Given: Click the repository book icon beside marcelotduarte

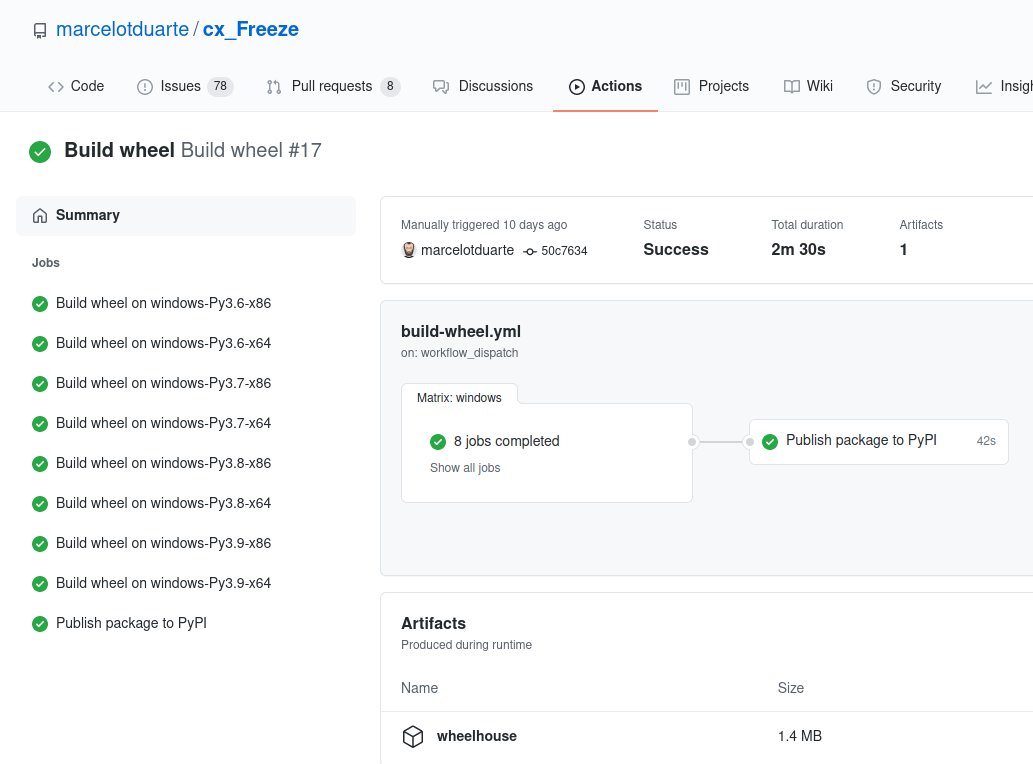Looking at the screenshot, I should (39, 30).
